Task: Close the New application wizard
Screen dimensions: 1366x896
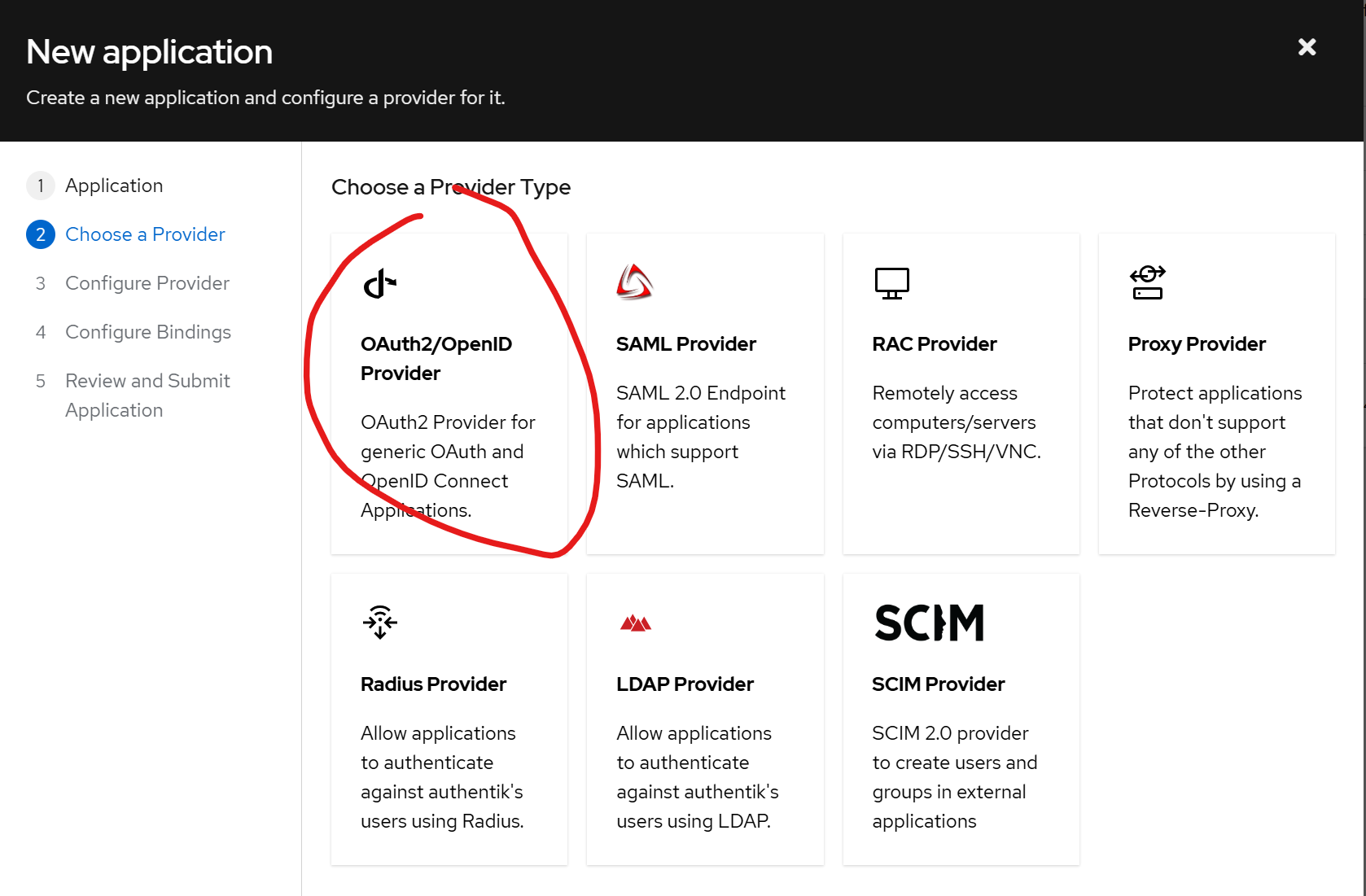Action: point(1307,47)
